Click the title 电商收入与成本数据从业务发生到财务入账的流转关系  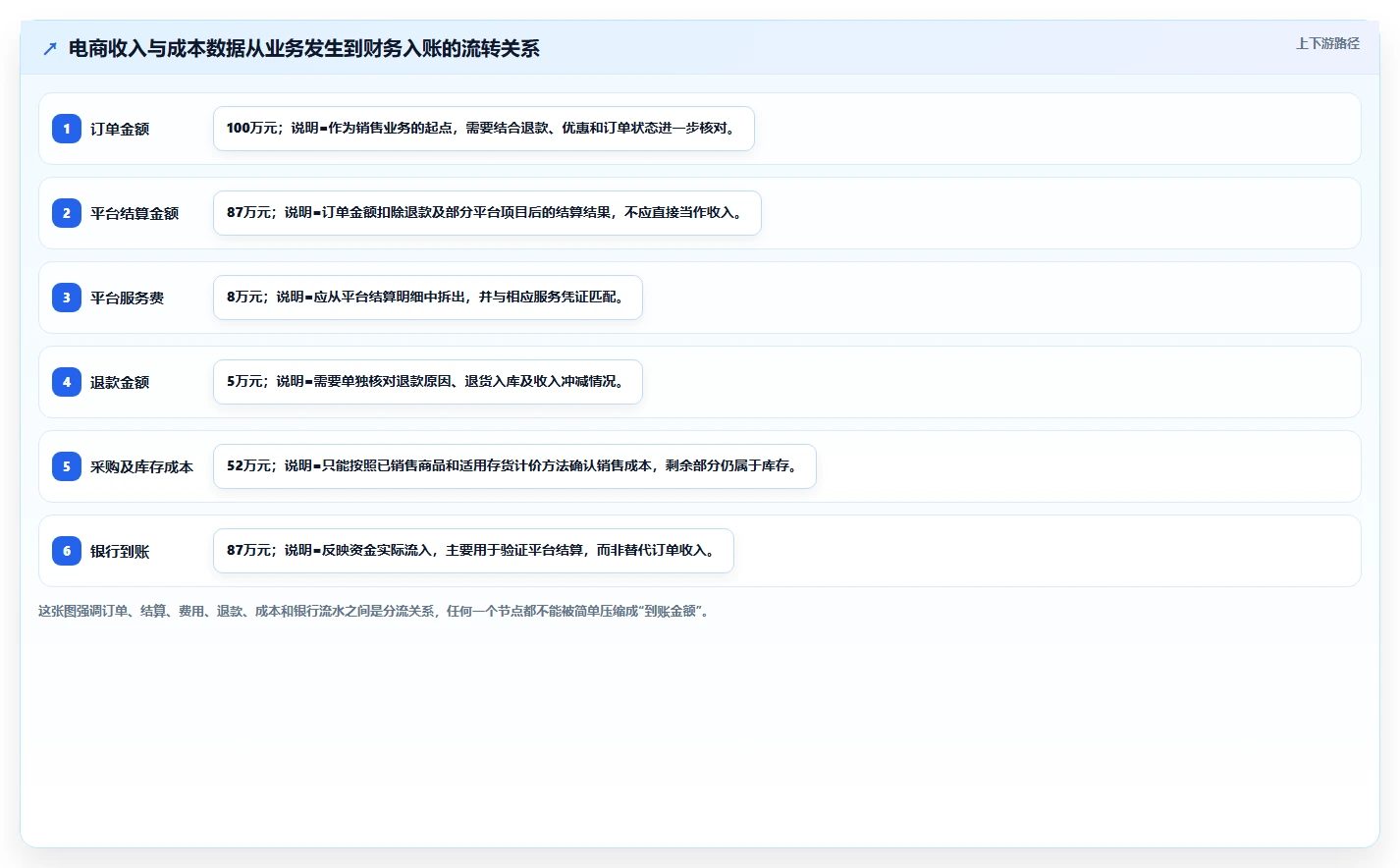tap(304, 48)
